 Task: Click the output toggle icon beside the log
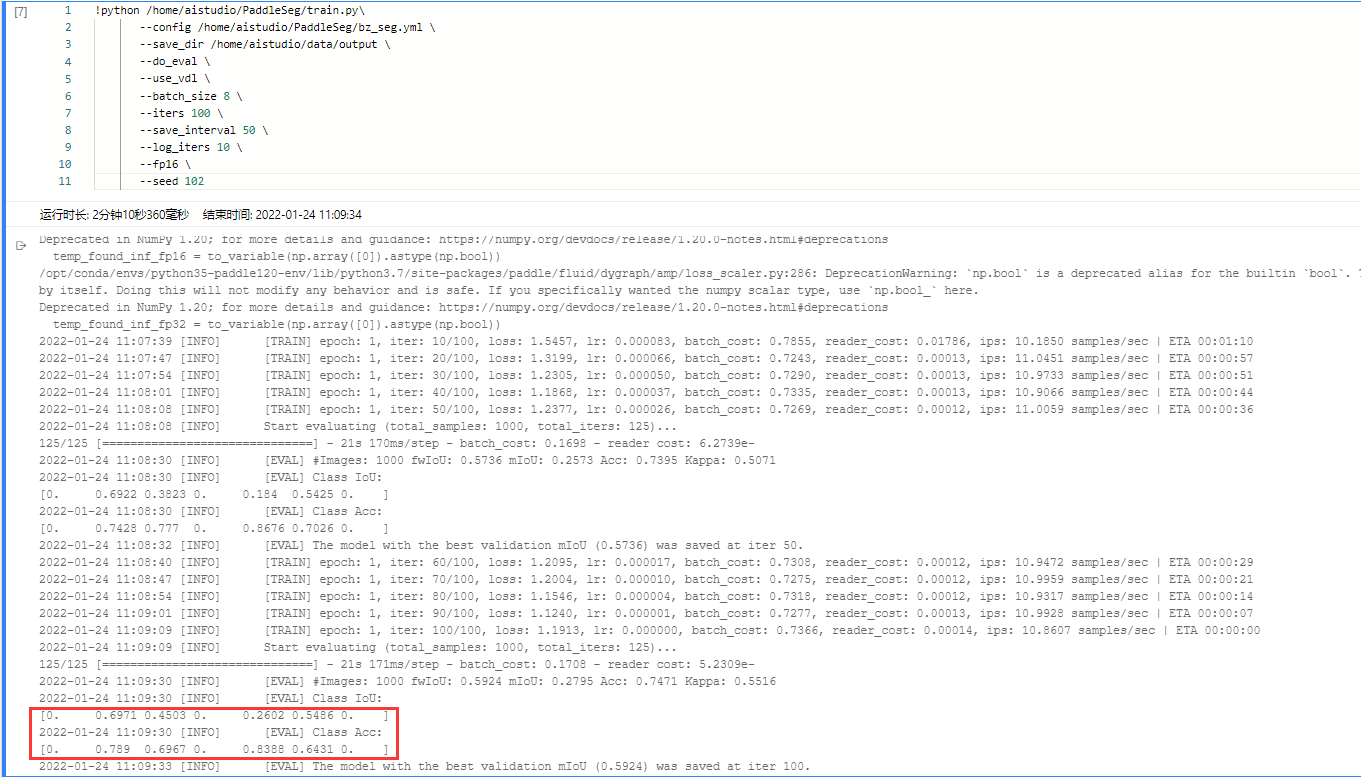(23, 244)
